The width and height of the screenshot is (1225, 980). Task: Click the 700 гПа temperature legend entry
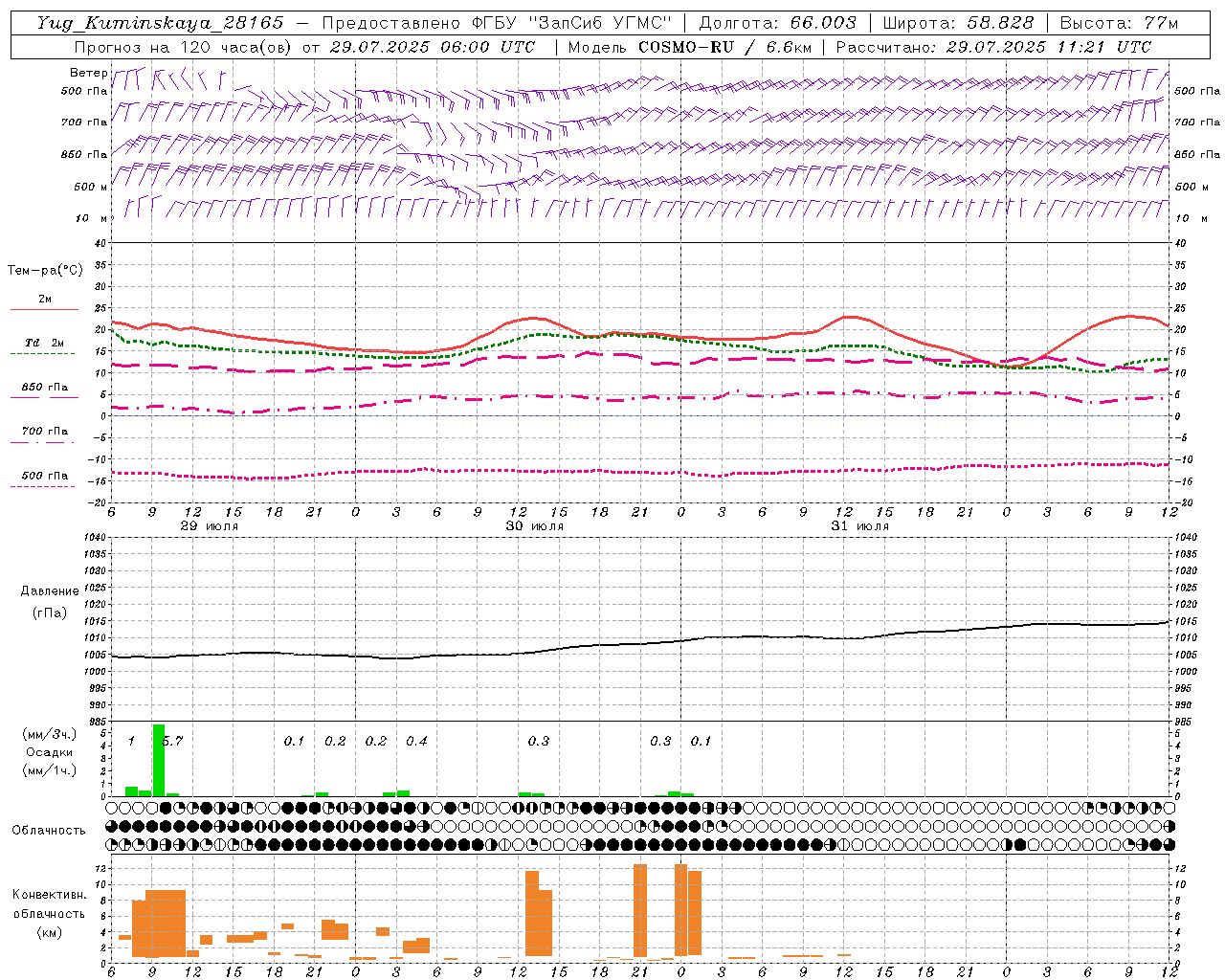click(44, 432)
